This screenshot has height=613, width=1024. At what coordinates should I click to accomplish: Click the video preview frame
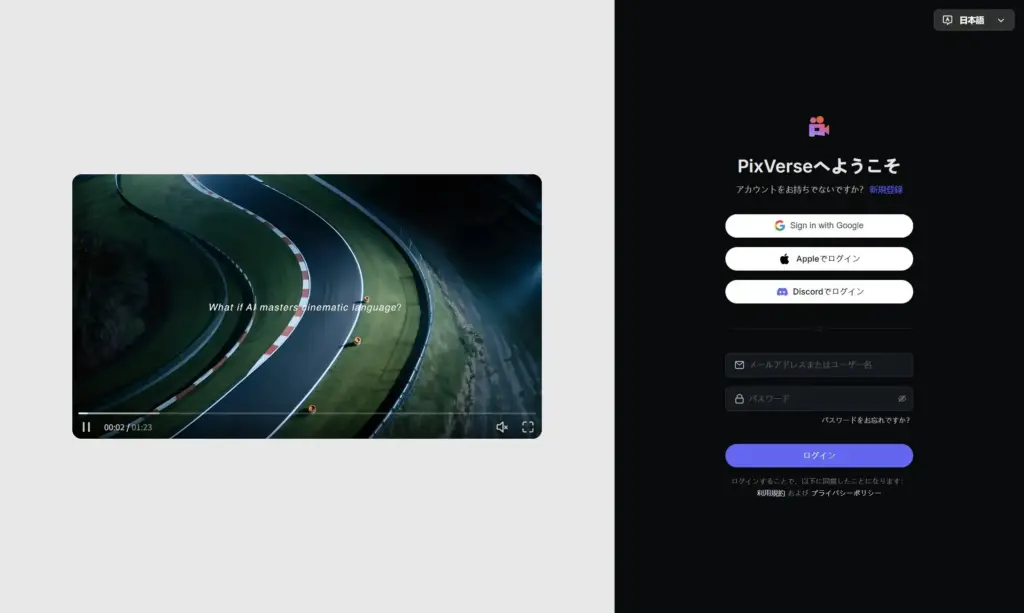pyautogui.click(x=307, y=306)
